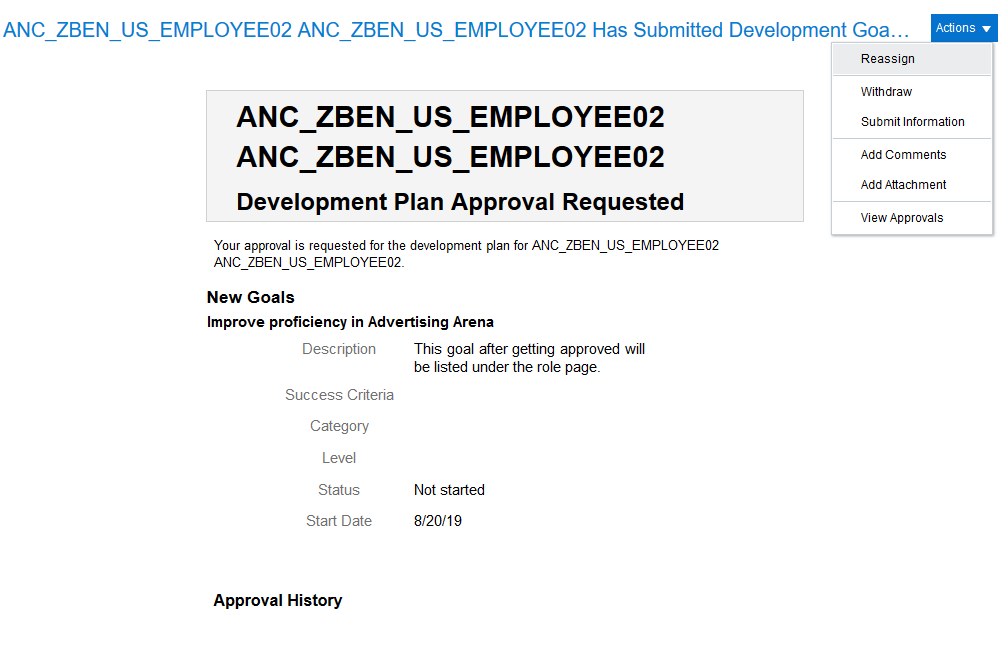Open View Approvals from the menu
Screen dimensions: 1005x651
click(x=901, y=218)
